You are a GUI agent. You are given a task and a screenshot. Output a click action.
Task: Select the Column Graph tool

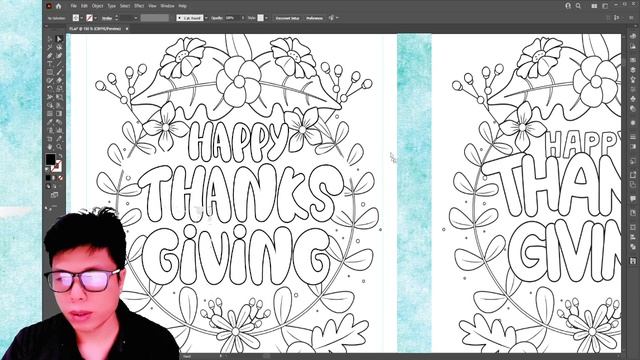[x=59, y=130]
